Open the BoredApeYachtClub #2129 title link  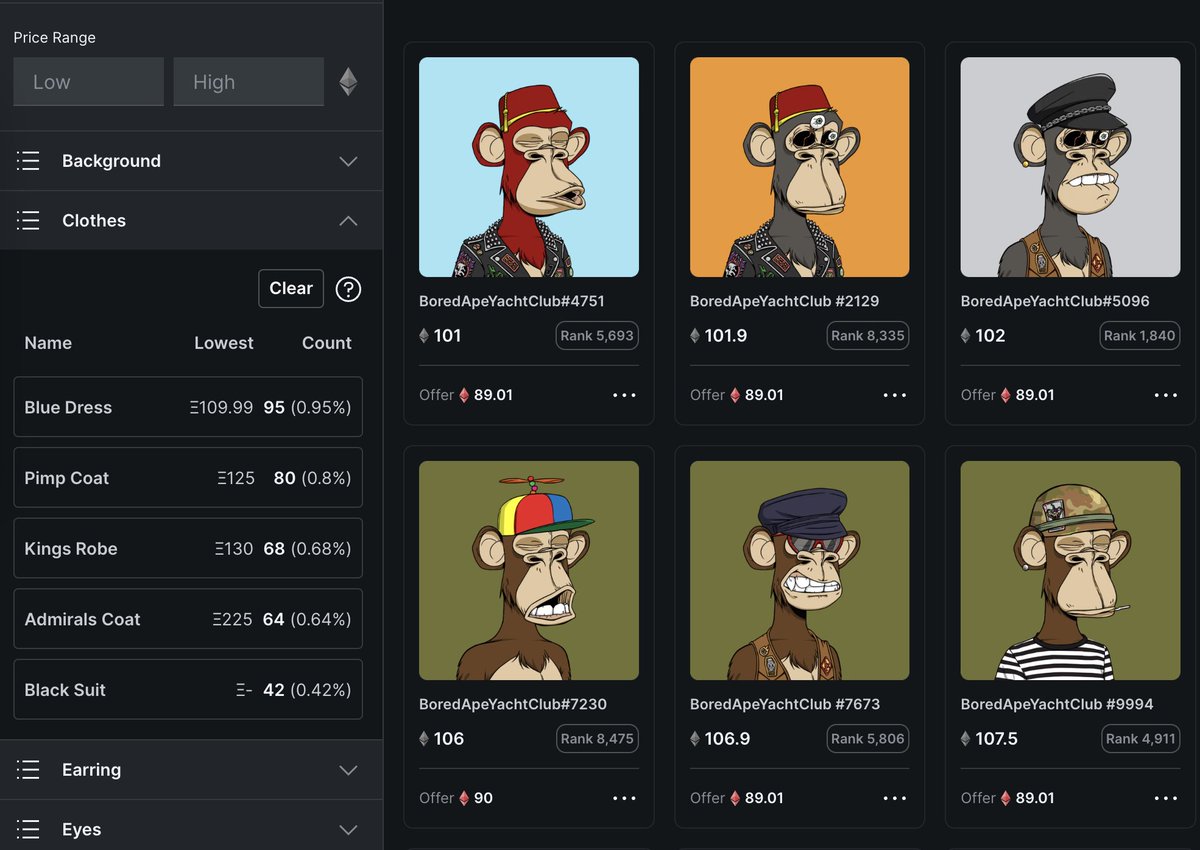[x=785, y=301]
